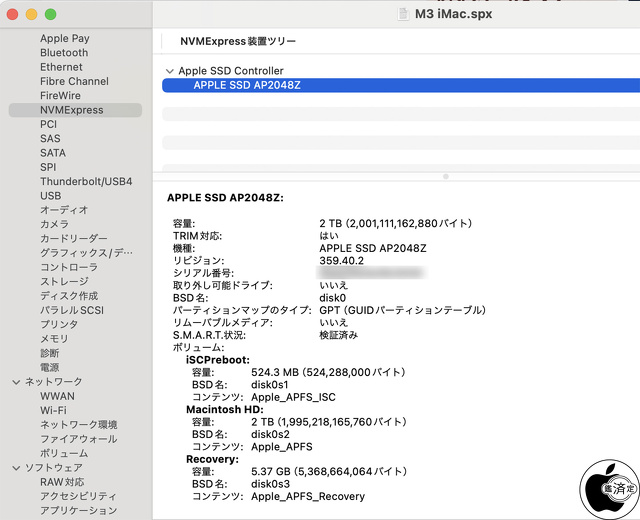
Task: Open the PCI category
Action: pyautogui.click(x=48, y=124)
